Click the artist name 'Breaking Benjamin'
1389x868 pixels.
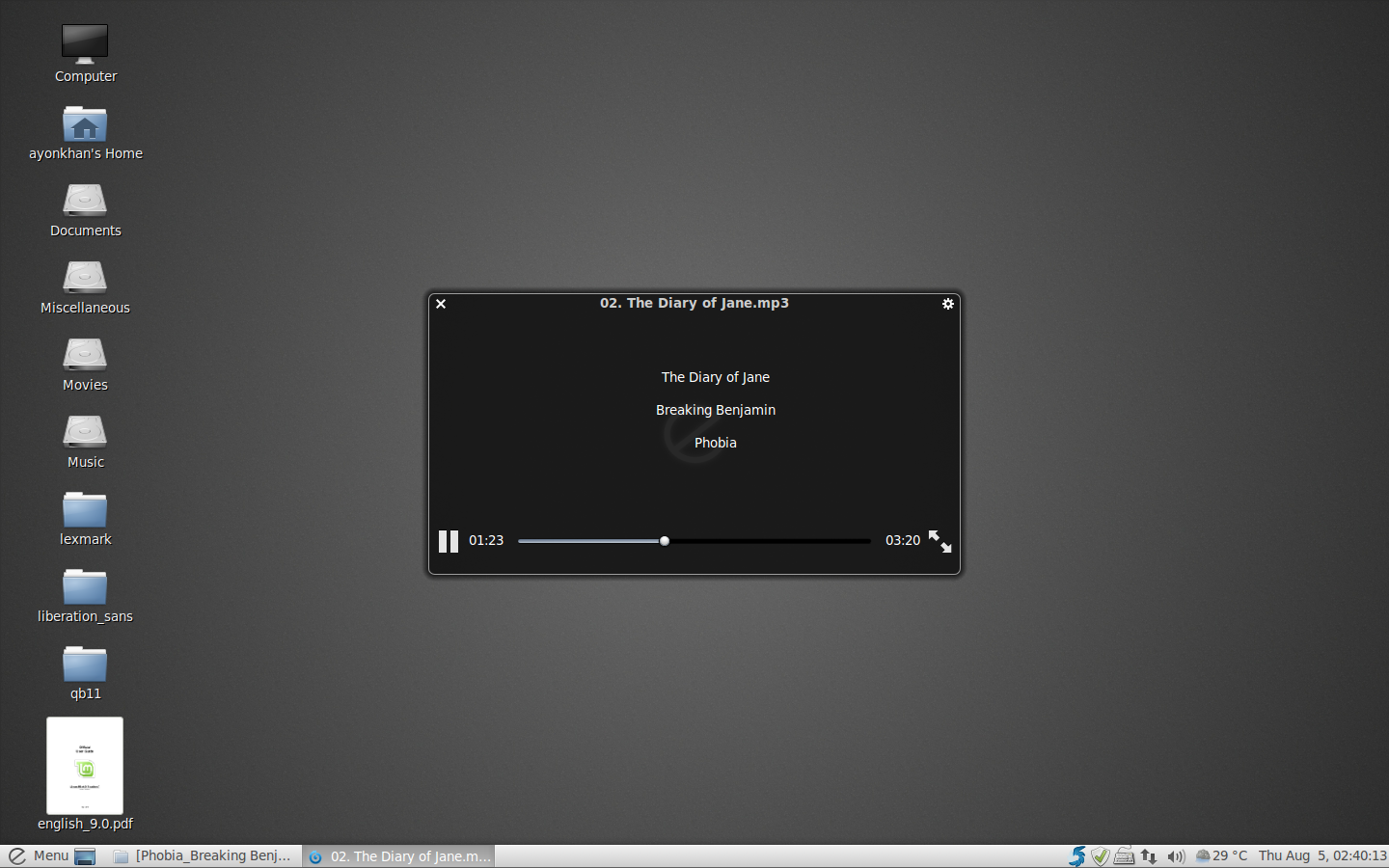[716, 410]
